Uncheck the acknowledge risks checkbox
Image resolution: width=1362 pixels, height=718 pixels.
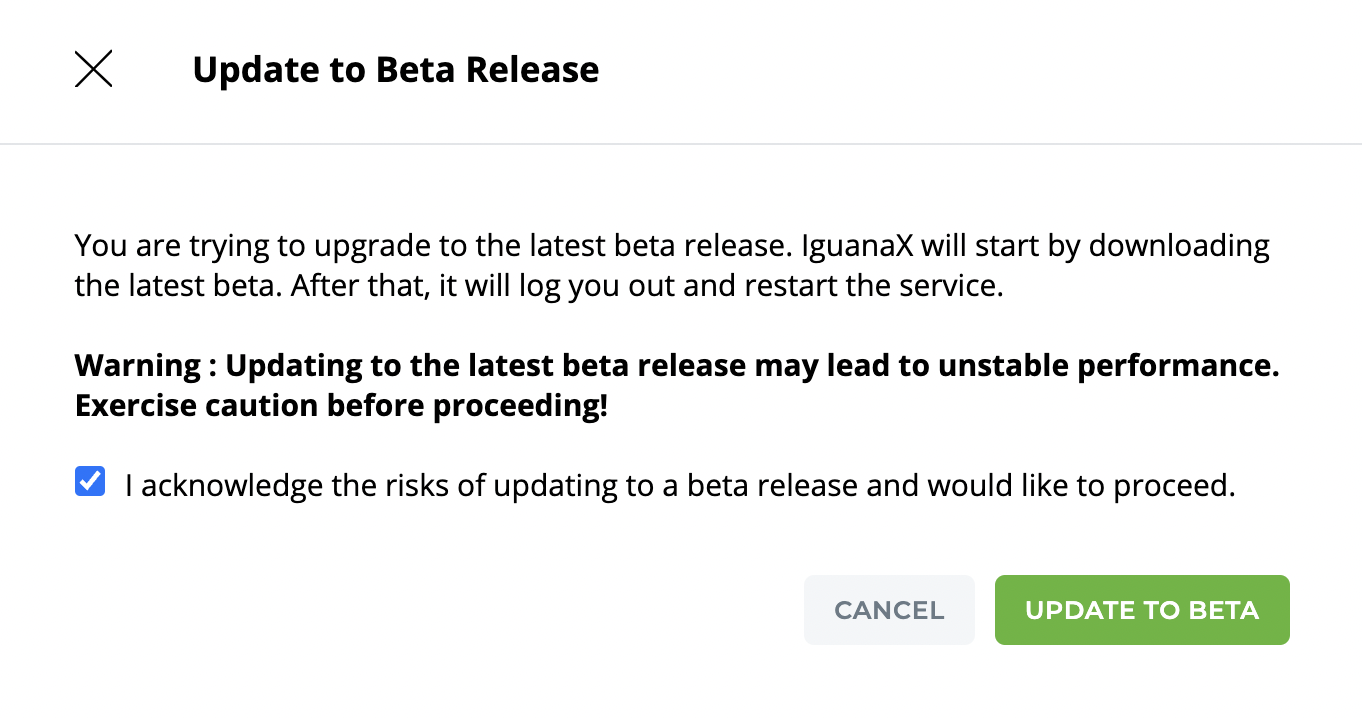pos(90,483)
